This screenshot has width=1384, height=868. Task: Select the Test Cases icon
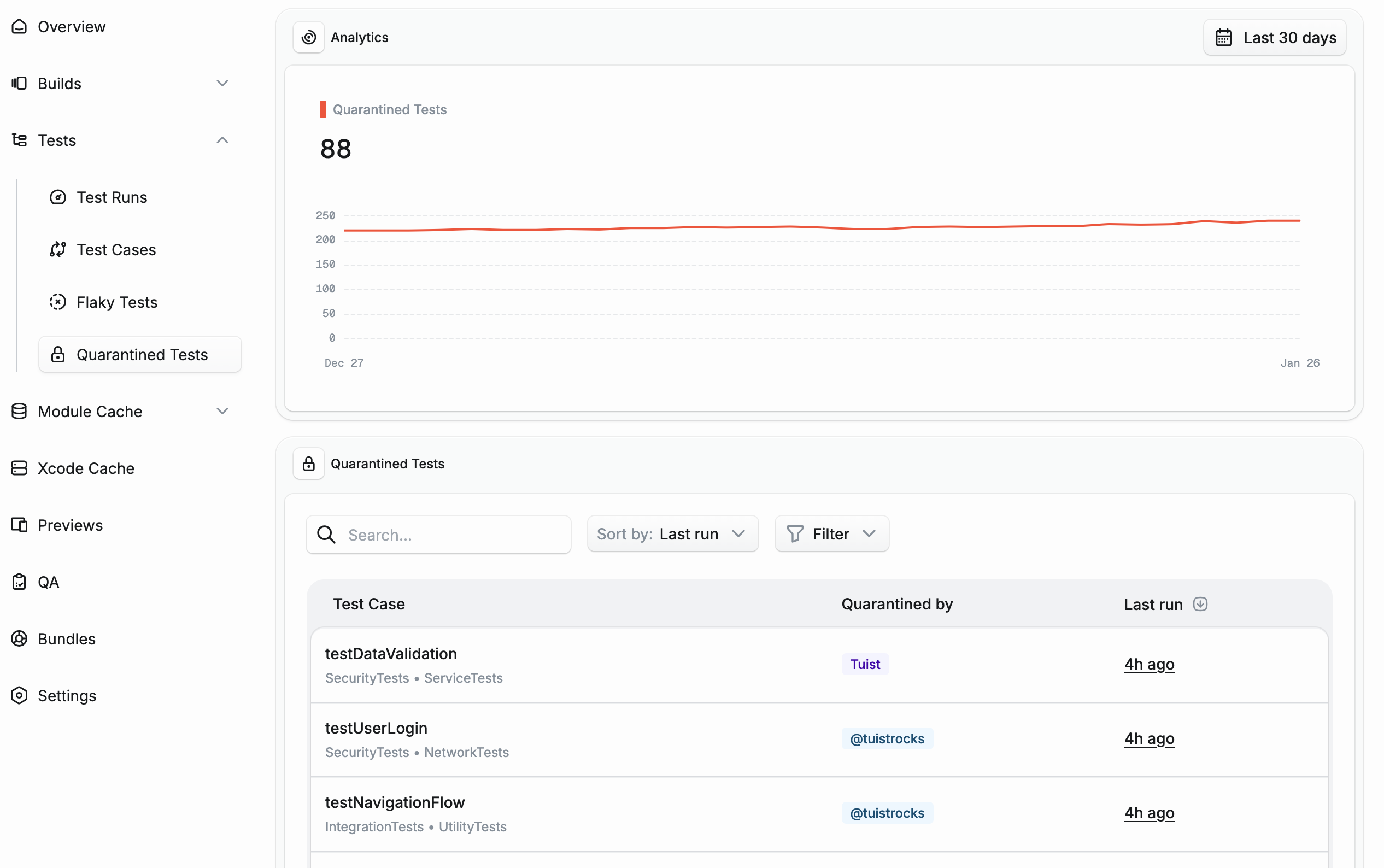[57, 249]
